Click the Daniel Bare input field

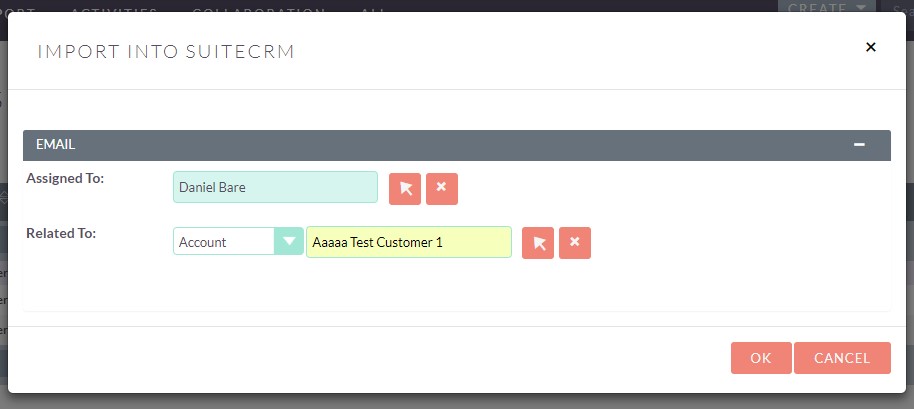275,187
